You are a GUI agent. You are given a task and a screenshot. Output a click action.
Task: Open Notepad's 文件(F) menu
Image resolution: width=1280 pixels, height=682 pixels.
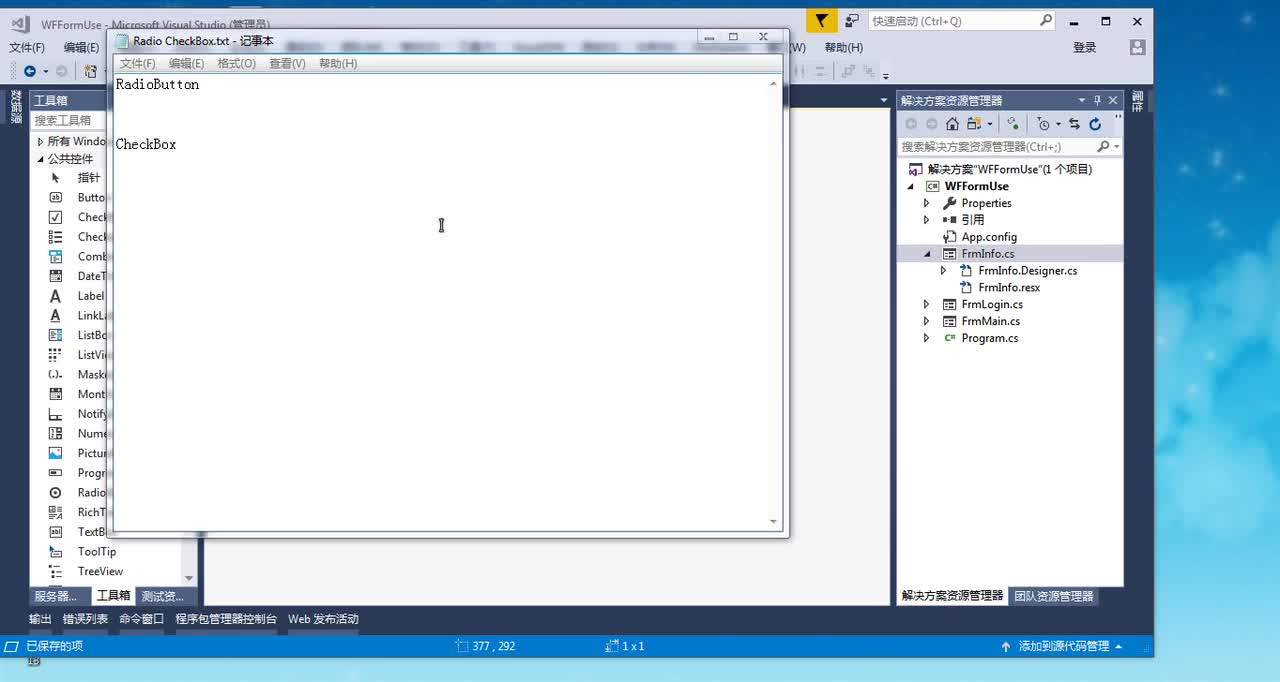click(138, 63)
